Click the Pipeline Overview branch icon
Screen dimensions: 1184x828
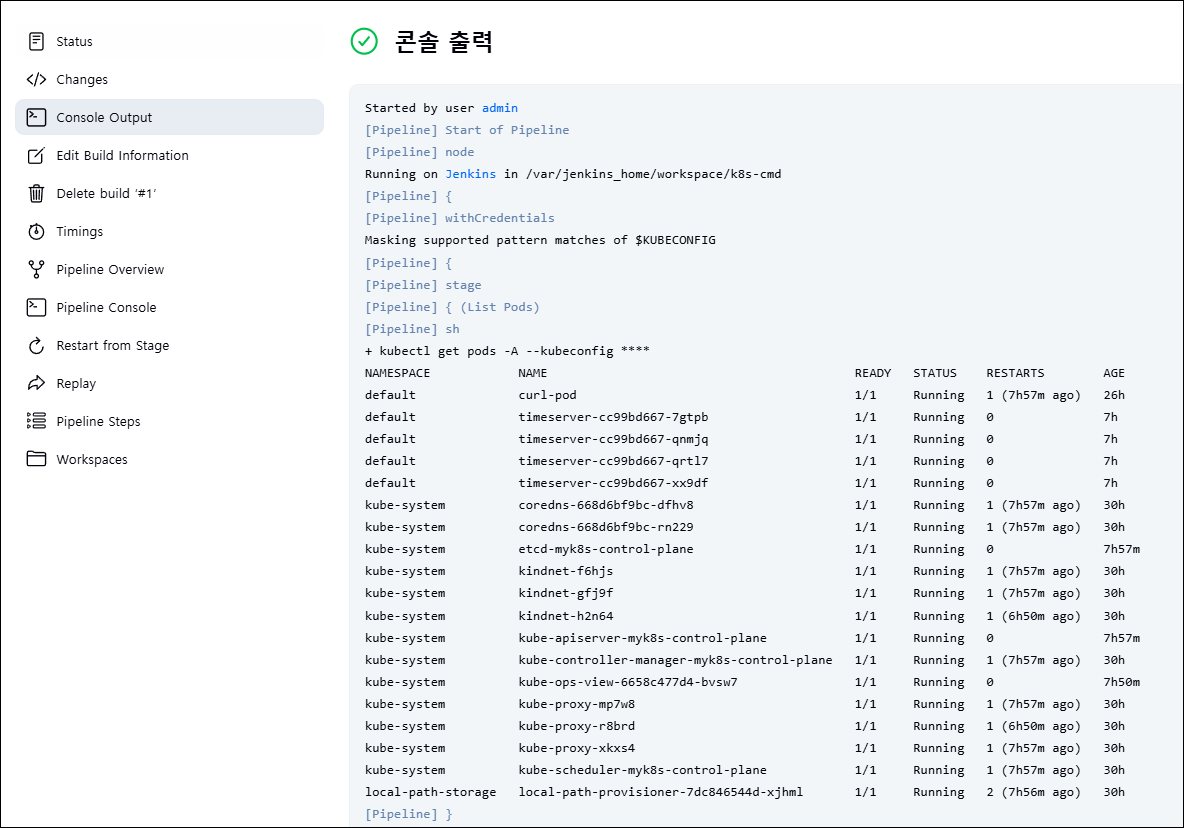point(36,269)
